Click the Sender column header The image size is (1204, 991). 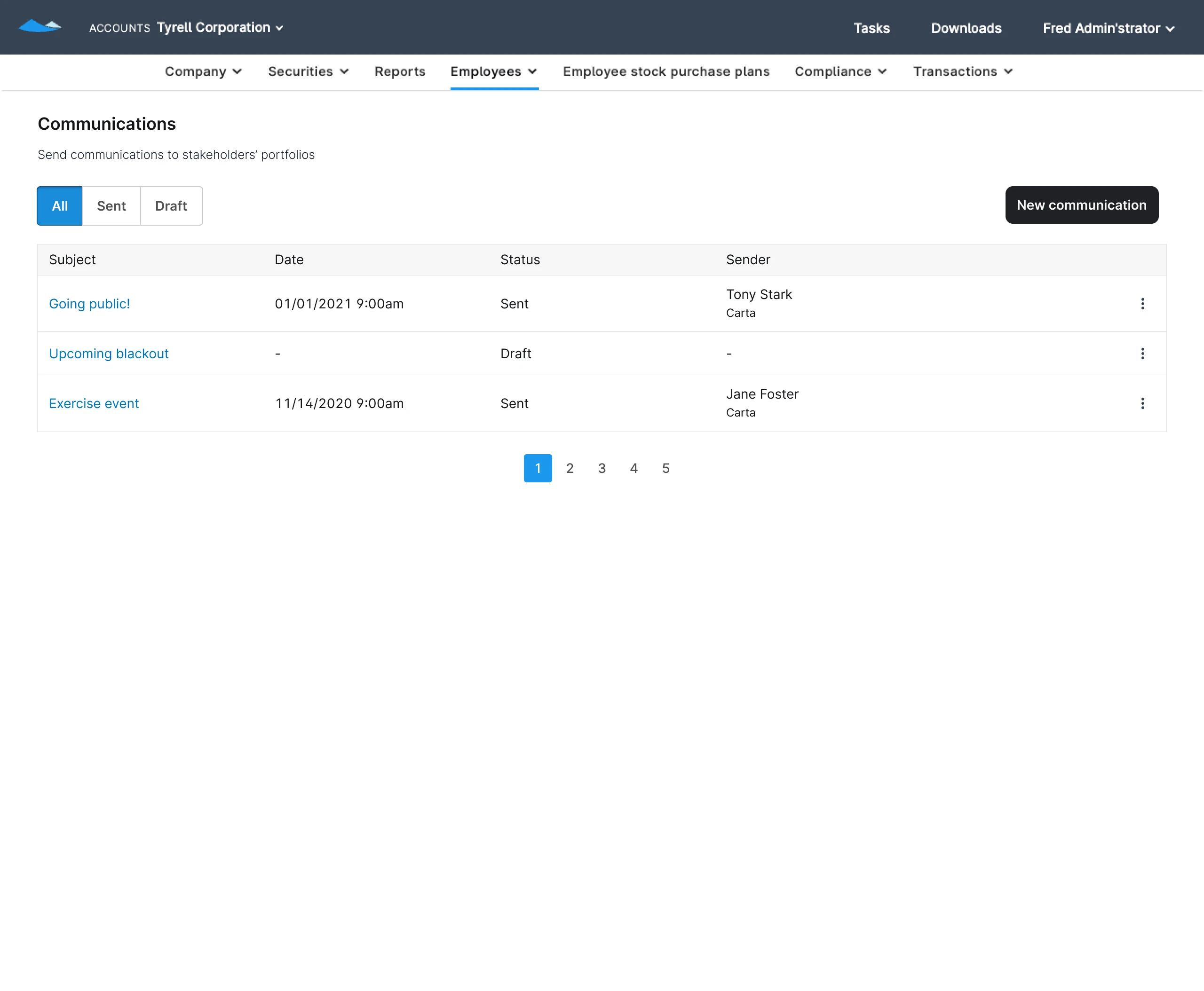pos(748,260)
